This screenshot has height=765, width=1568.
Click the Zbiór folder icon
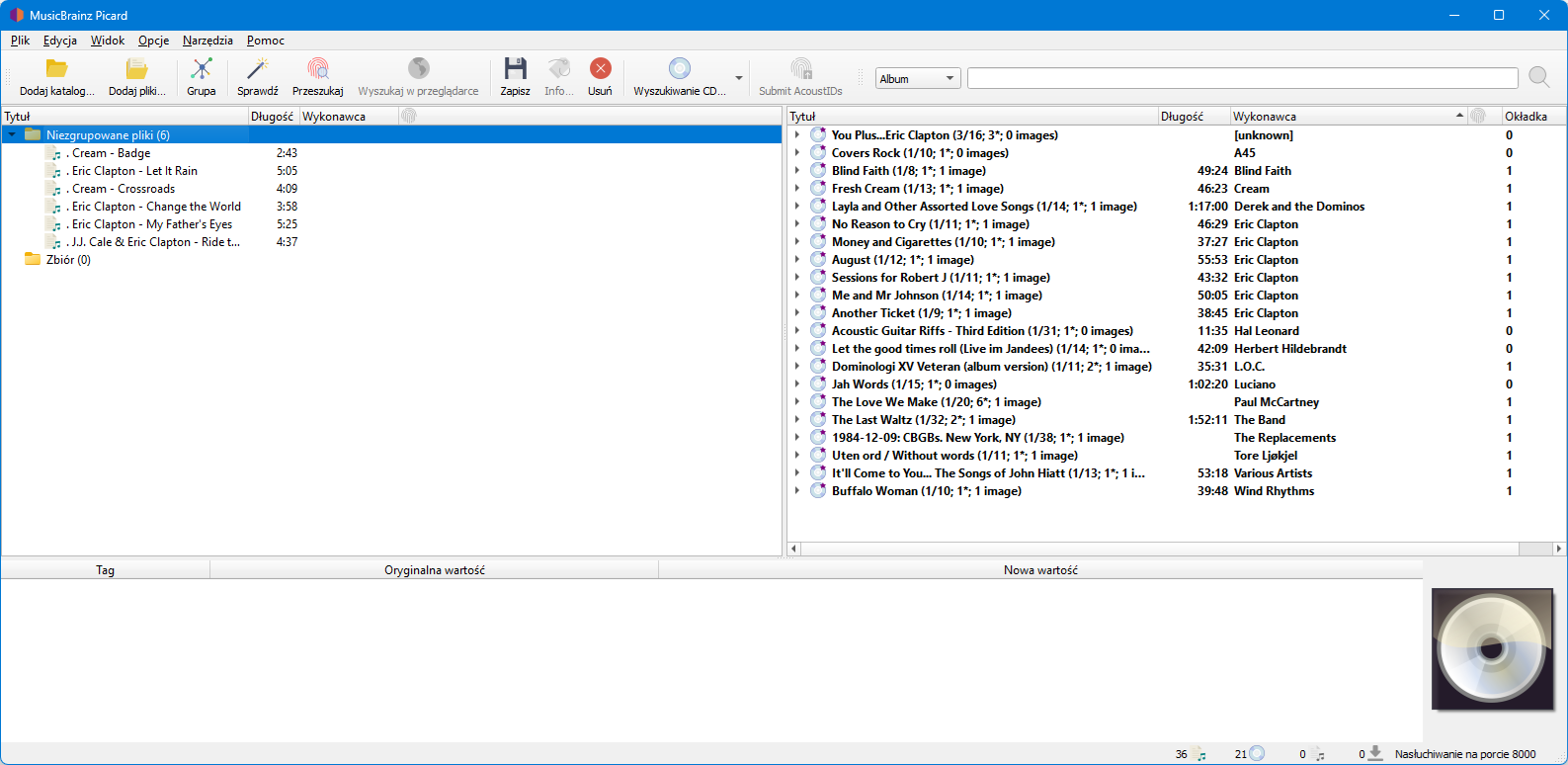tap(33, 259)
